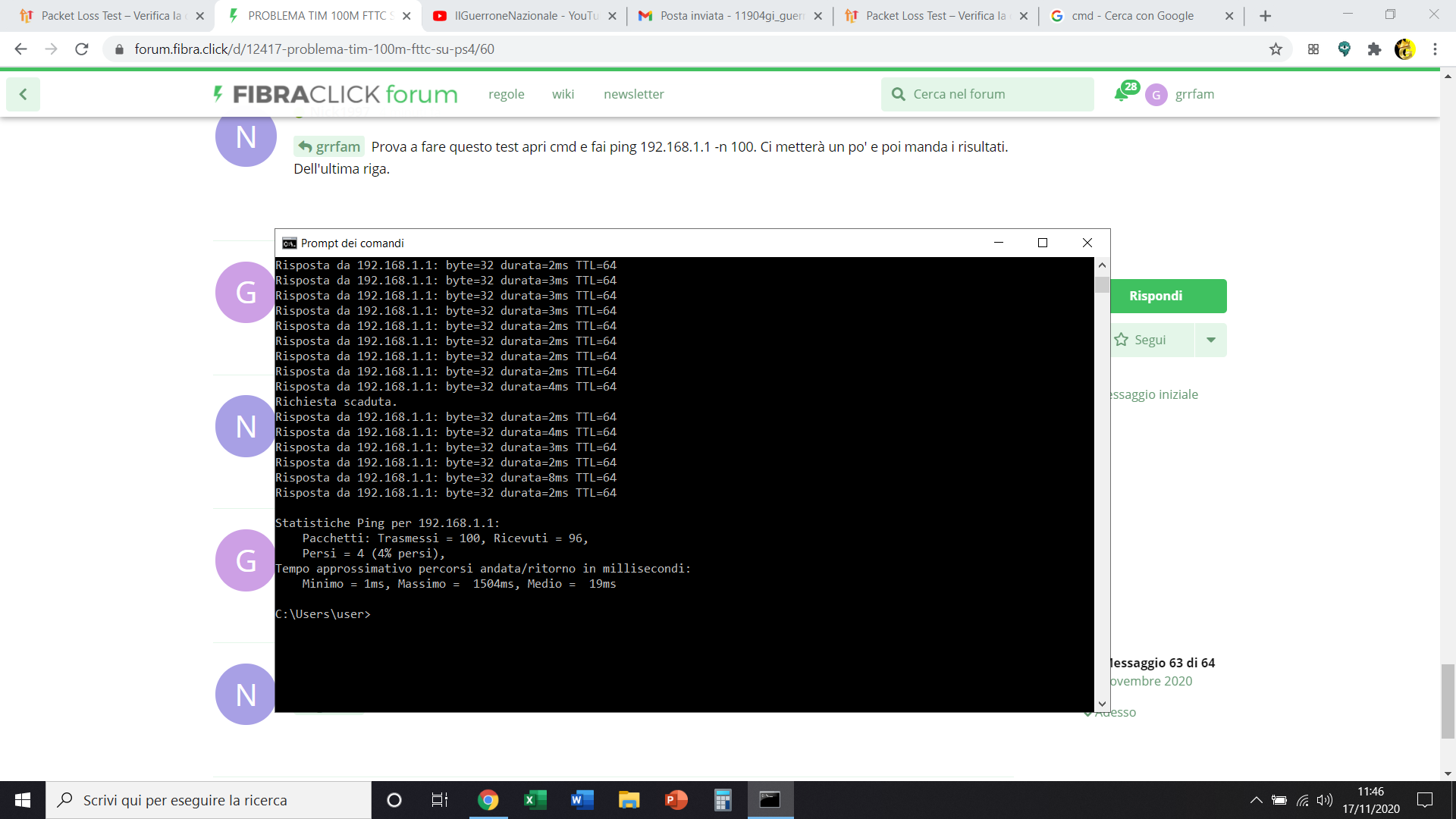
Task: Open the grrfam avatar menu
Action: (1156, 94)
